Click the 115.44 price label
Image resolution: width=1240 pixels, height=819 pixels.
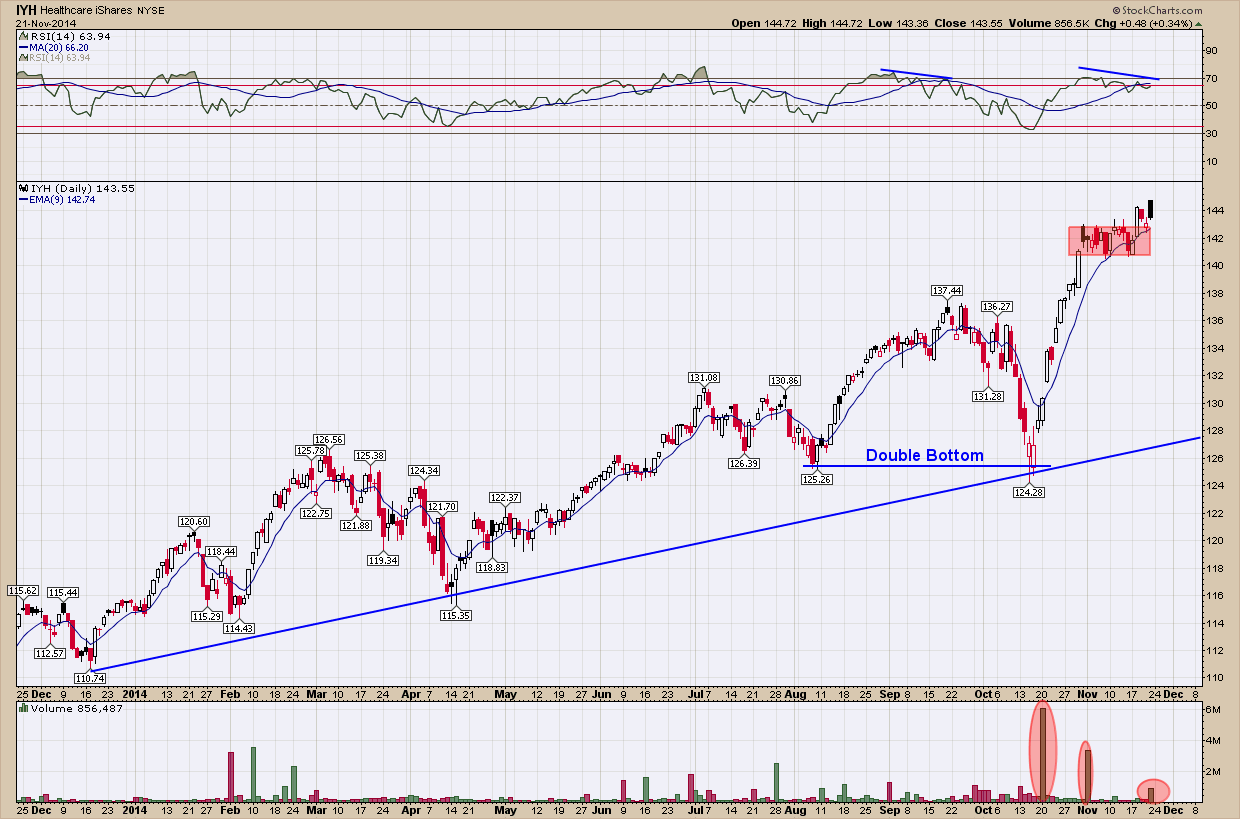[x=63, y=593]
